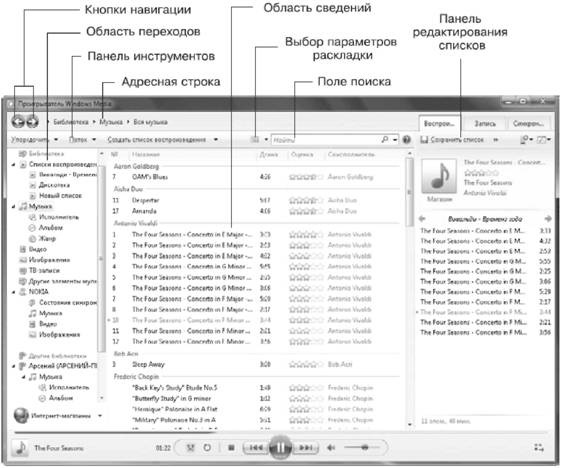Switch to Now Playing mode icon

pos(539,447)
